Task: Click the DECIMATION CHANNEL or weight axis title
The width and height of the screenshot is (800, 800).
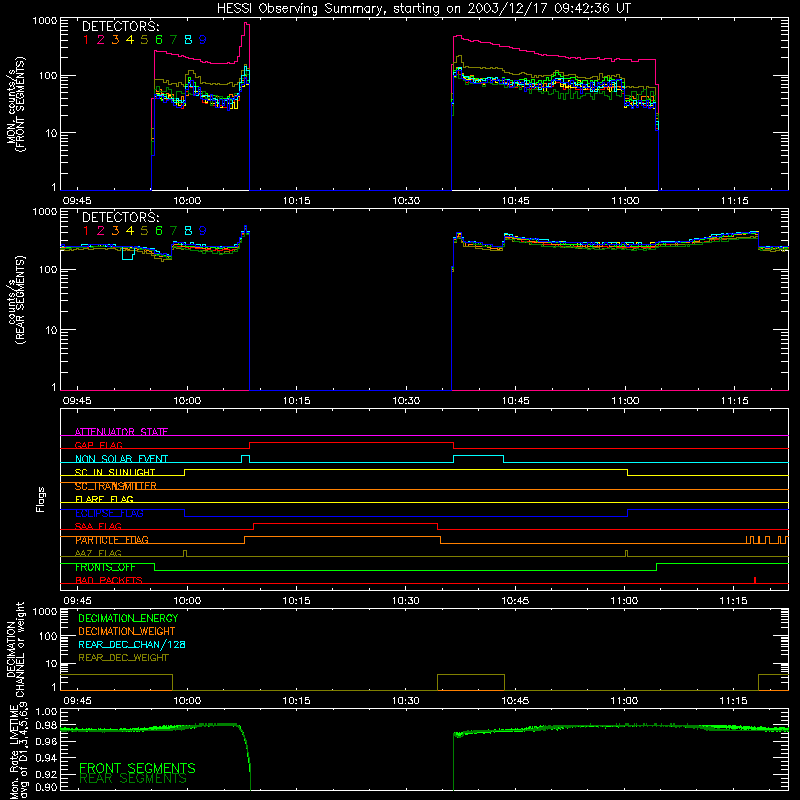Action: [x=15, y=649]
